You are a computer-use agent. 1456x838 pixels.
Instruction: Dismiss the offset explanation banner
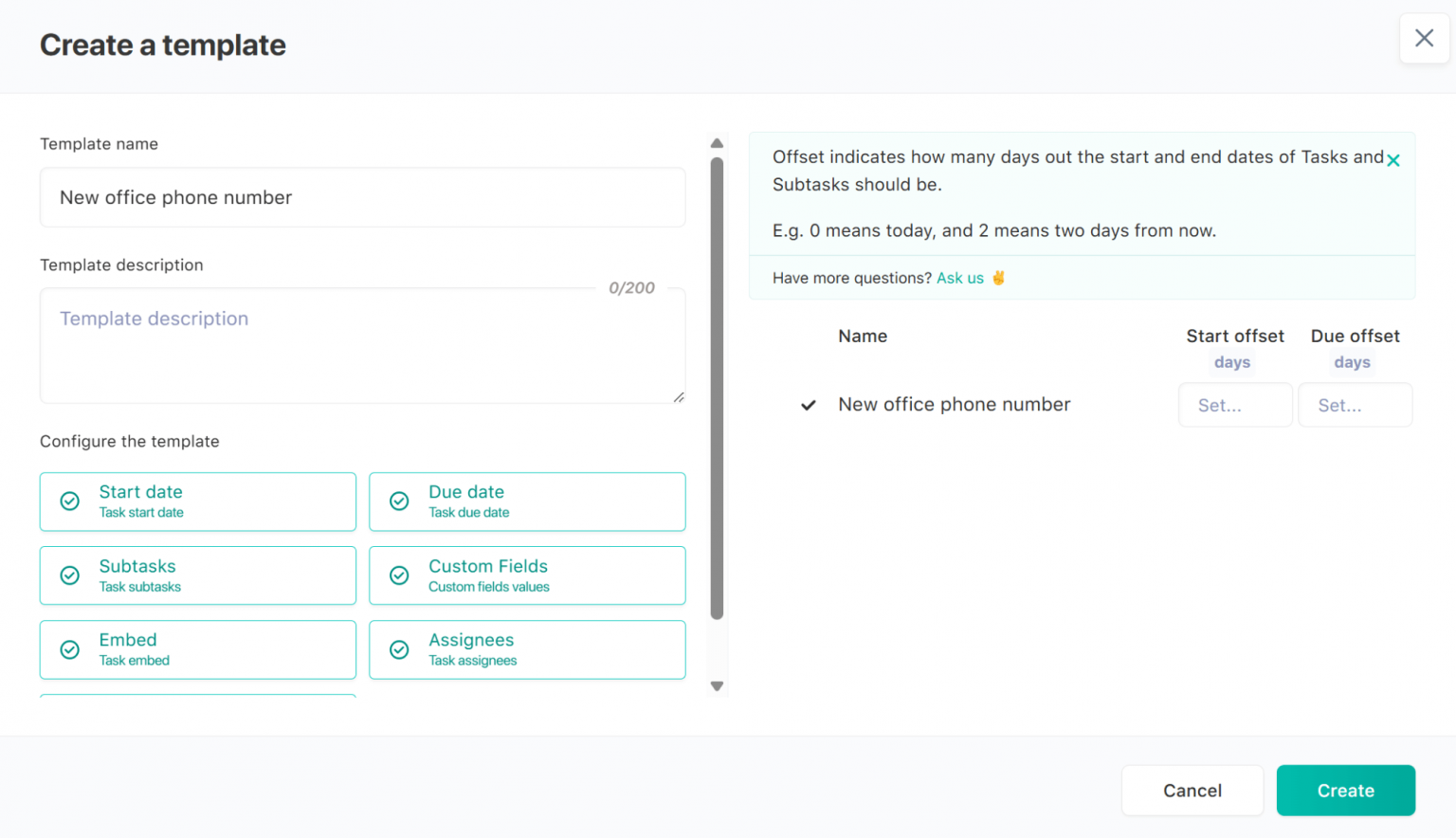[1392, 159]
